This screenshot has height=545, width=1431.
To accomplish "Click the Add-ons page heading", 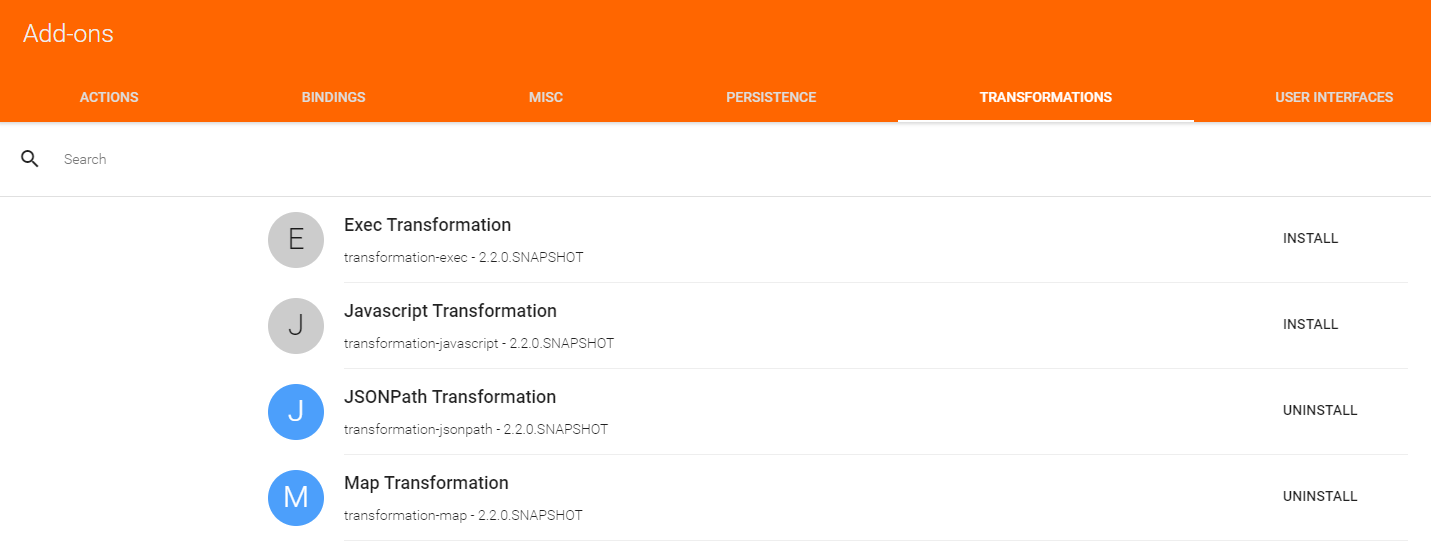I will 68,33.
